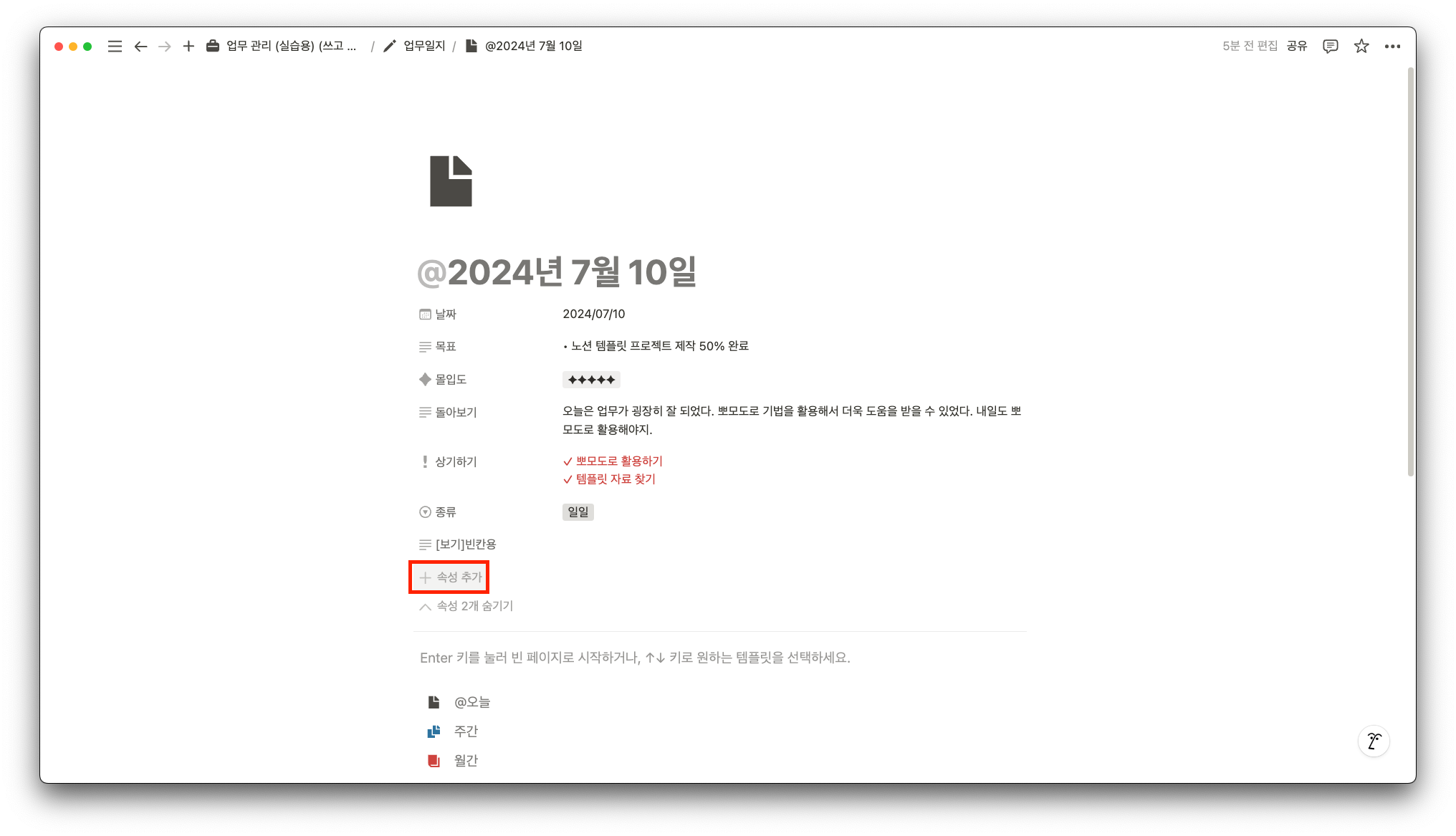Select the 주간 template

coord(465,731)
